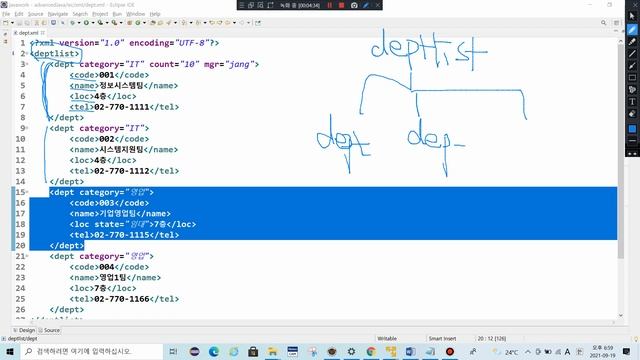Viewport: 640px width, 360px height.
Task: Open the blue pen color swatch
Action: coord(632,129)
